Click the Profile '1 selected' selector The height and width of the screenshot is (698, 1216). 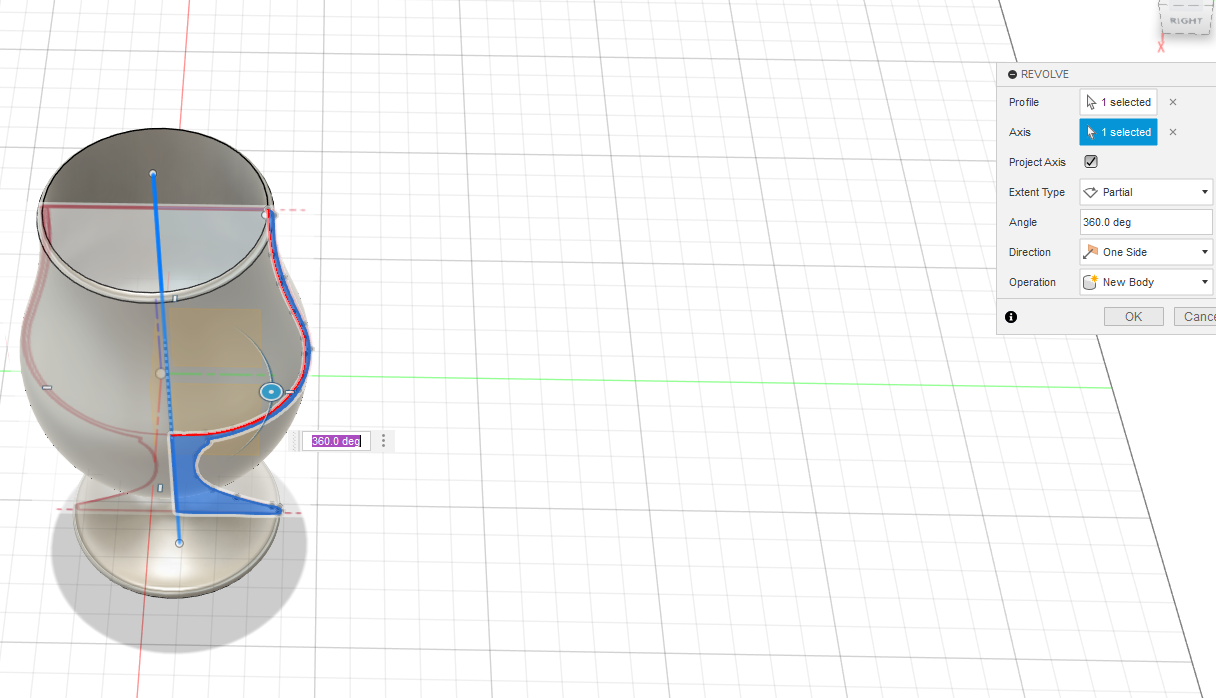point(1118,102)
